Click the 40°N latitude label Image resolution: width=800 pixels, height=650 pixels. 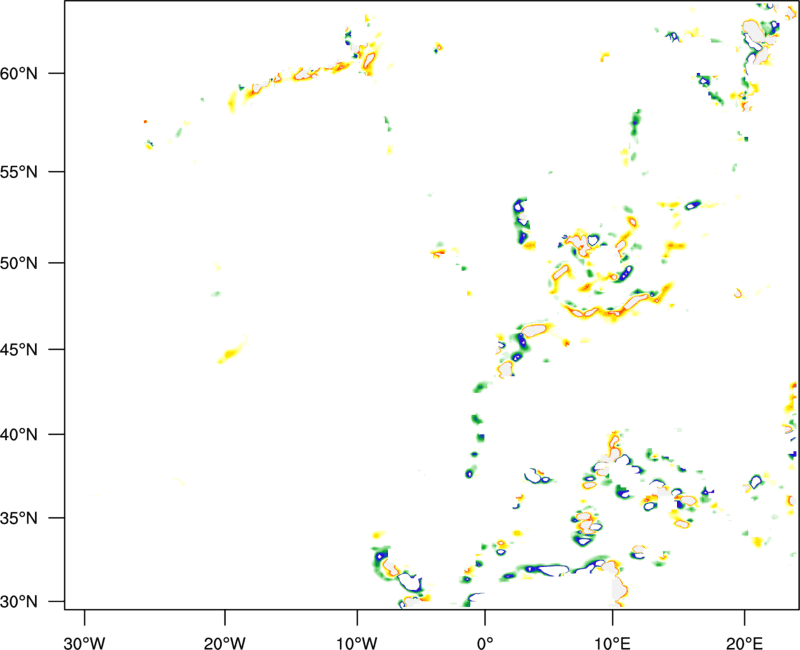tap(19, 435)
